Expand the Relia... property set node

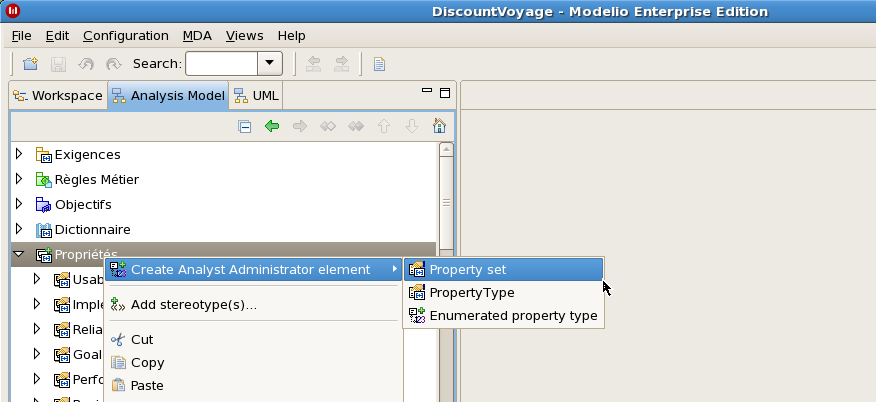37,329
